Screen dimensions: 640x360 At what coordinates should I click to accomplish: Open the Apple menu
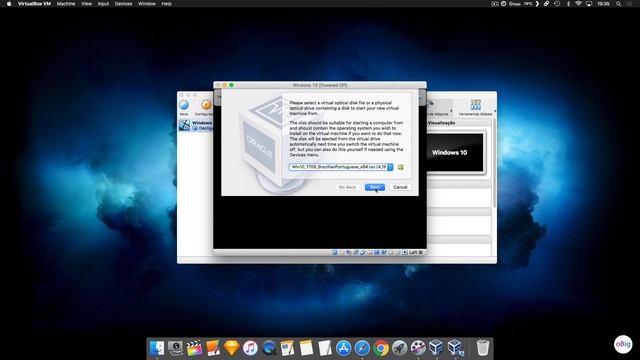pos(9,4)
